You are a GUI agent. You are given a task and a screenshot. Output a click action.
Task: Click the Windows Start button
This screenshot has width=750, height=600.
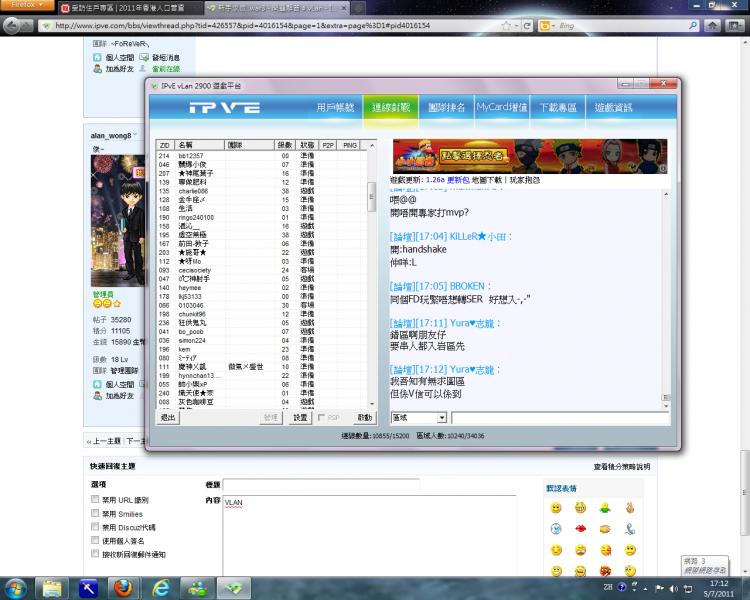click(x=17, y=586)
